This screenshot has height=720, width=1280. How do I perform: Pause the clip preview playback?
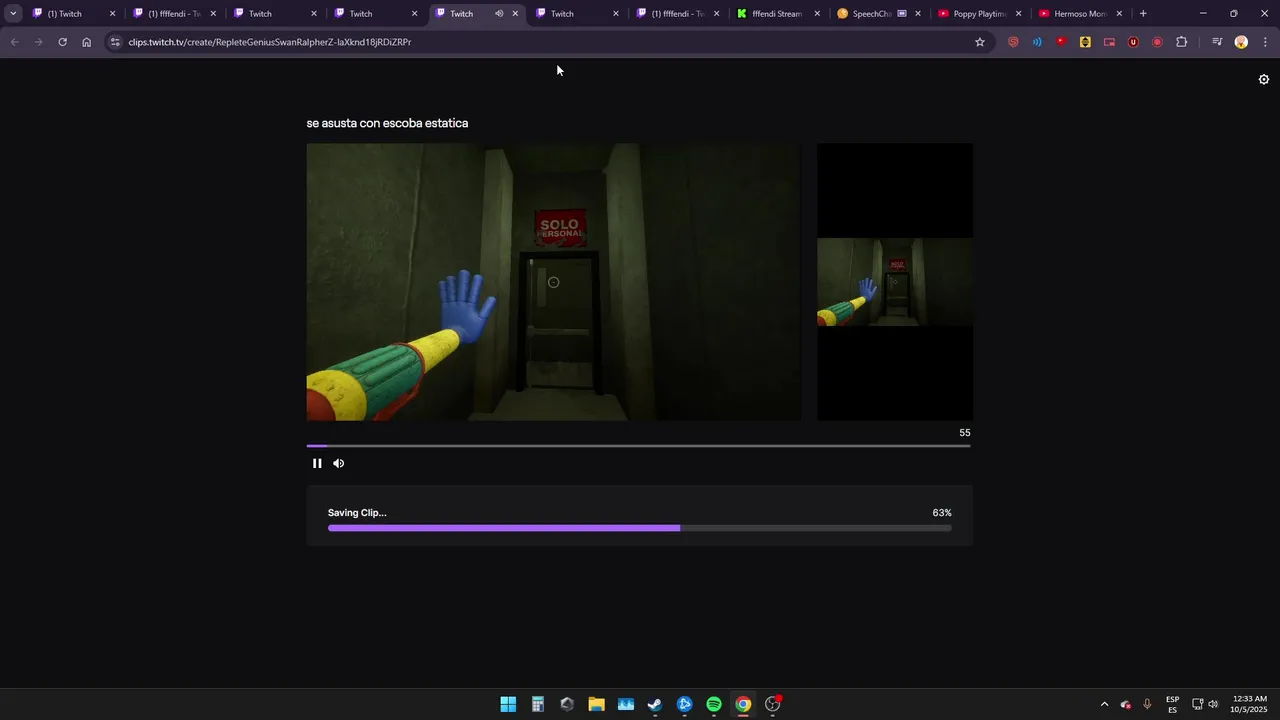click(317, 463)
